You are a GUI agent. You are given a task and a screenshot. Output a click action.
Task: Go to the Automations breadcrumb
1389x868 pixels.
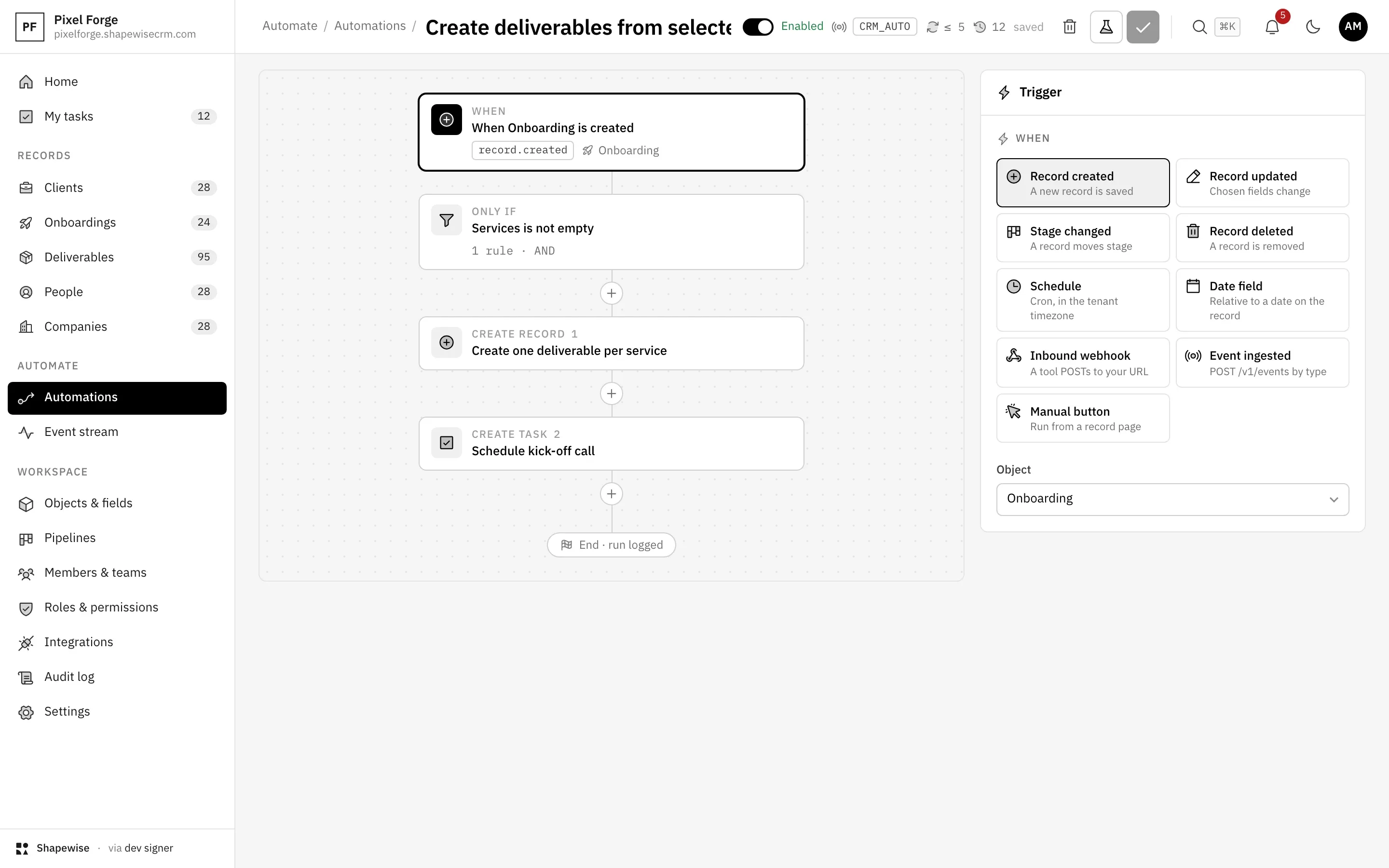click(369, 26)
